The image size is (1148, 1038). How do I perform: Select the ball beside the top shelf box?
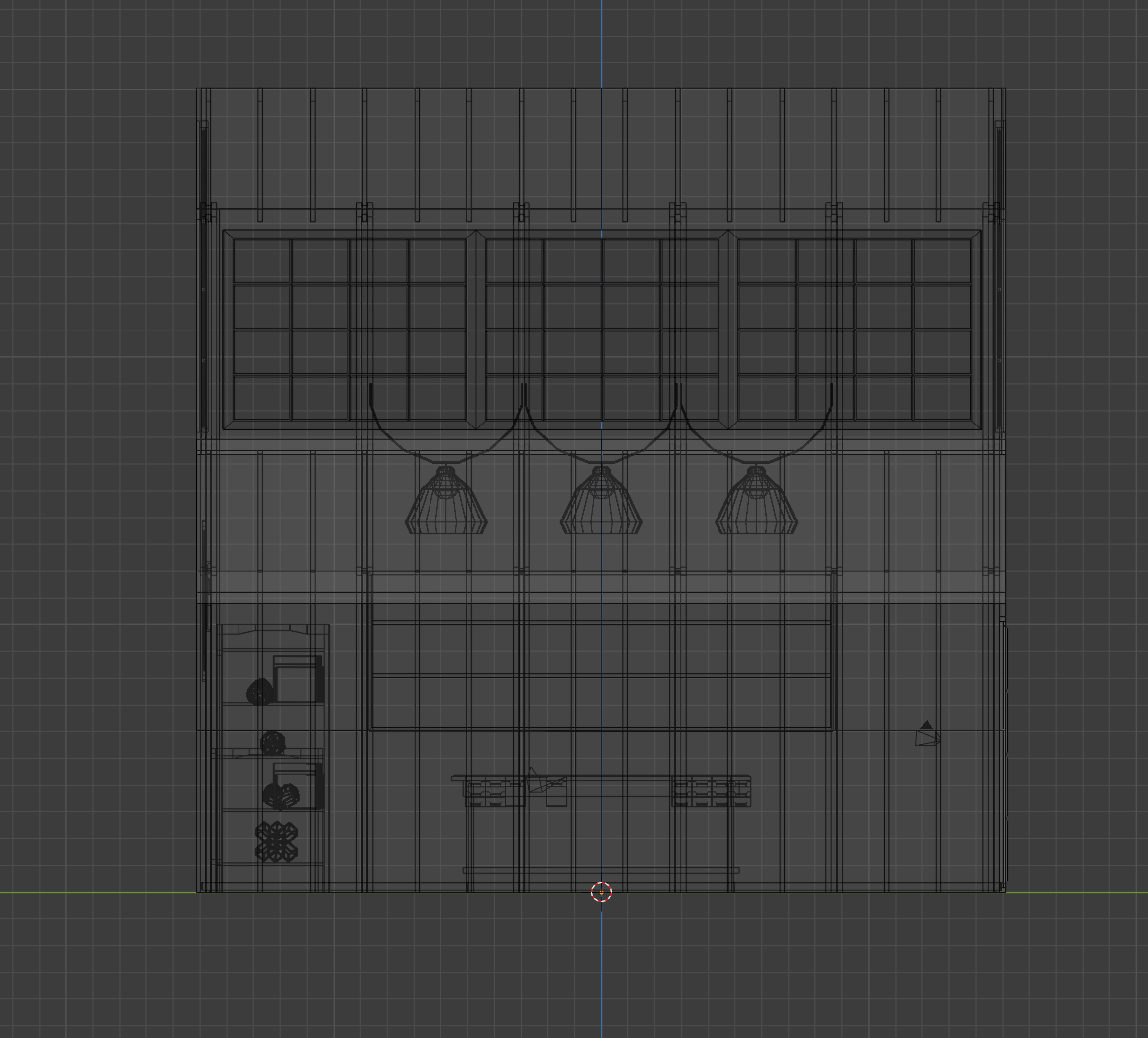(x=260, y=692)
